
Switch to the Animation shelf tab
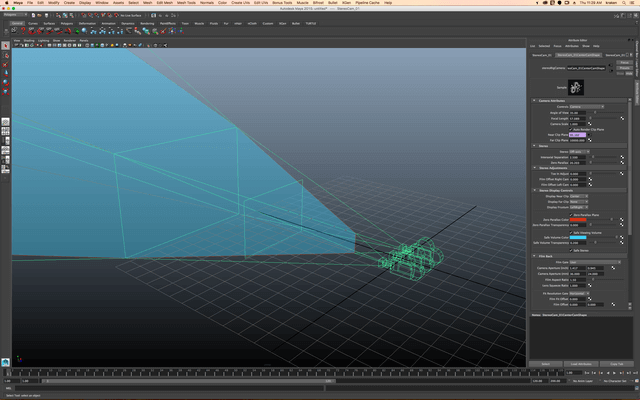pyautogui.click(x=108, y=24)
